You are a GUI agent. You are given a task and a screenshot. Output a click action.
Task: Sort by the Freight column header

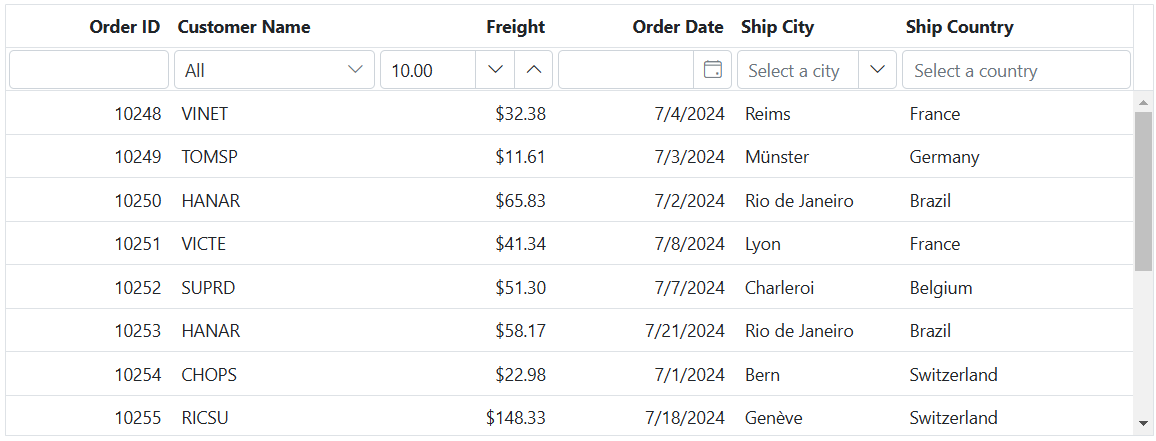pos(515,27)
